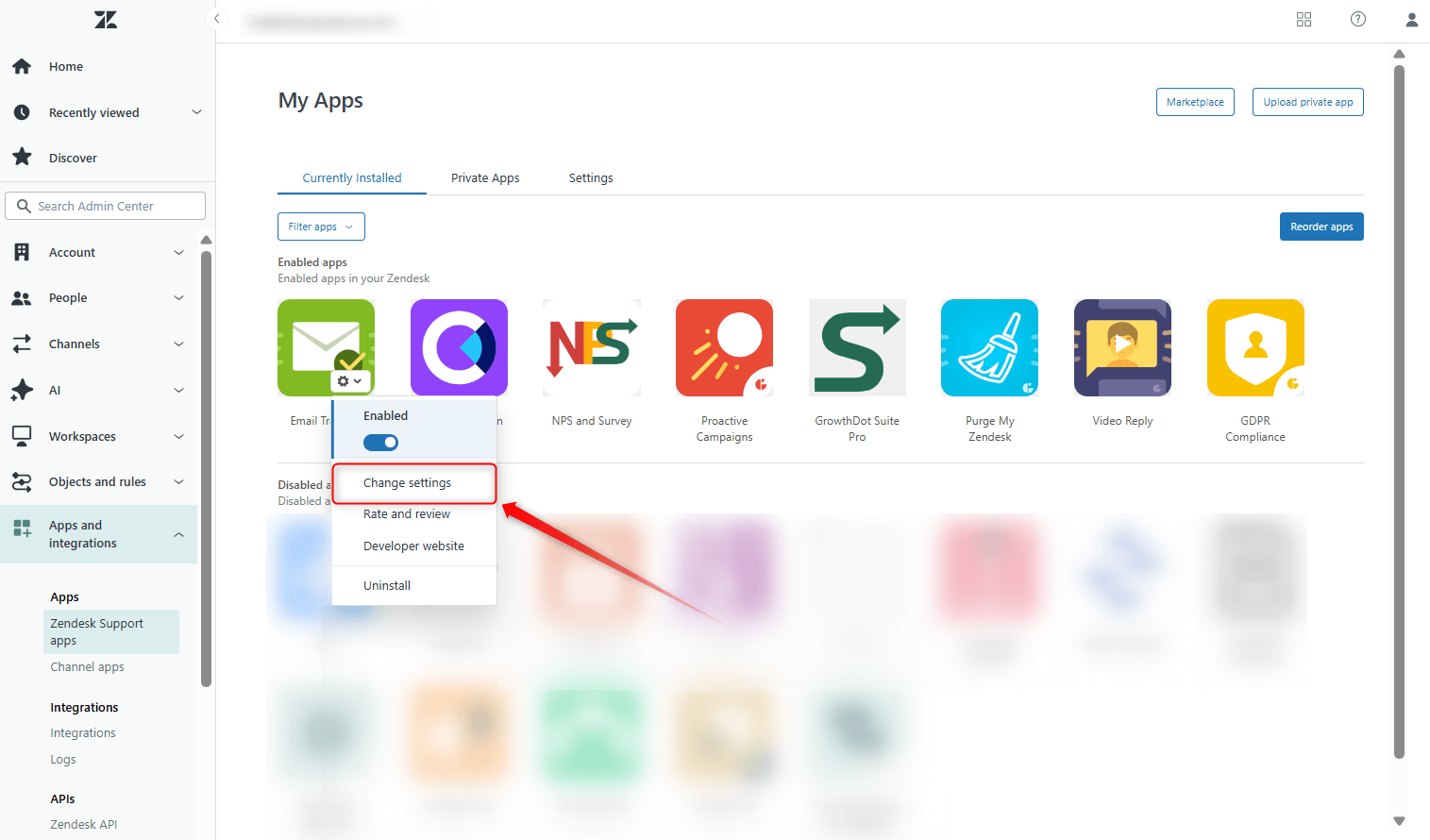Open the Zendesk products grid icon
Image resolution: width=1430 pixels, height=840 pixels.
[1304, 19]
